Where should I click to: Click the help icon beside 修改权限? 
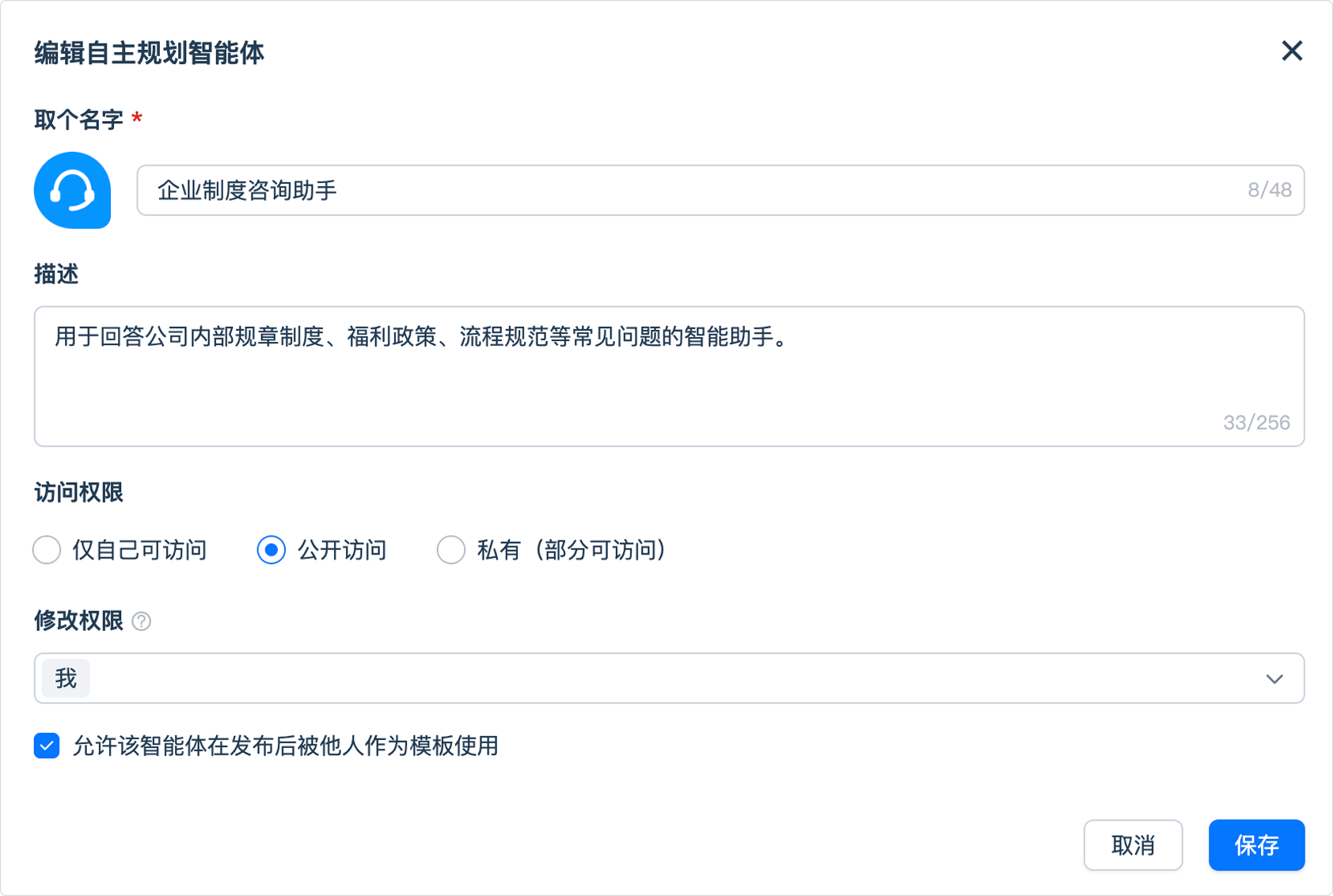click(x=142, y=621)
